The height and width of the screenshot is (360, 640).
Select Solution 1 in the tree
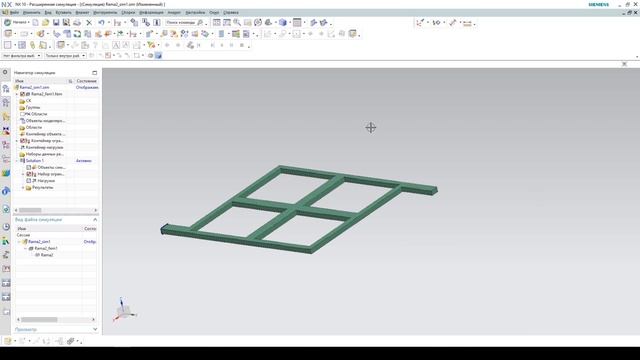[35, 160]
